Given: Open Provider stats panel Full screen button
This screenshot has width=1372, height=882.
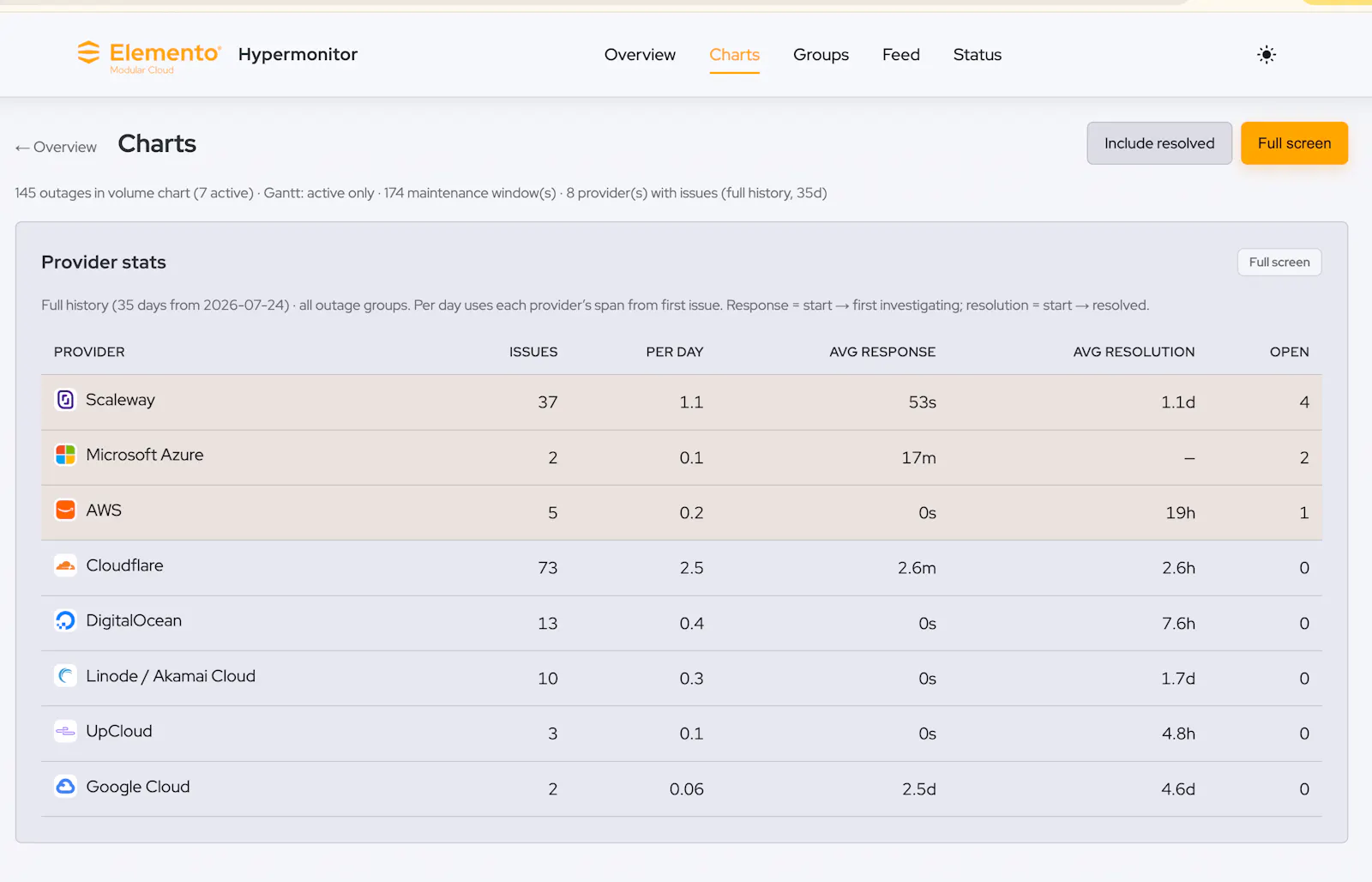Looking at the screenshot, I should [x=1279, y=263].
